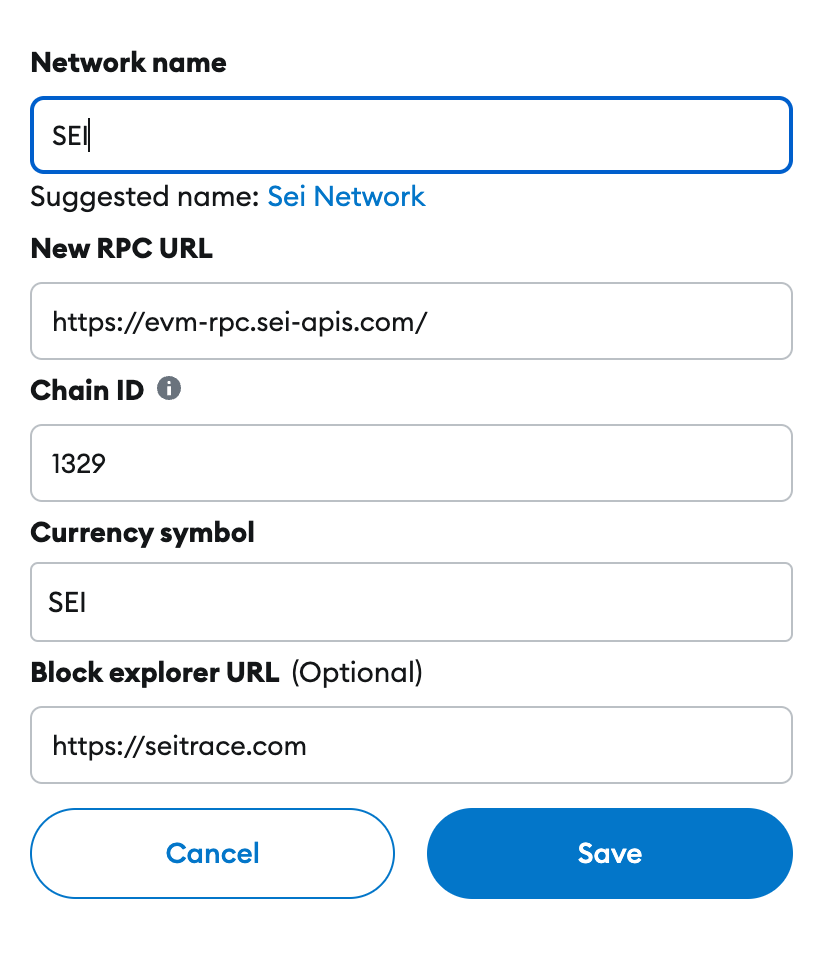Click into the New RPC URL field
Image resolution: width=832 pixels, height=980 pixels.
pos(411,321)
